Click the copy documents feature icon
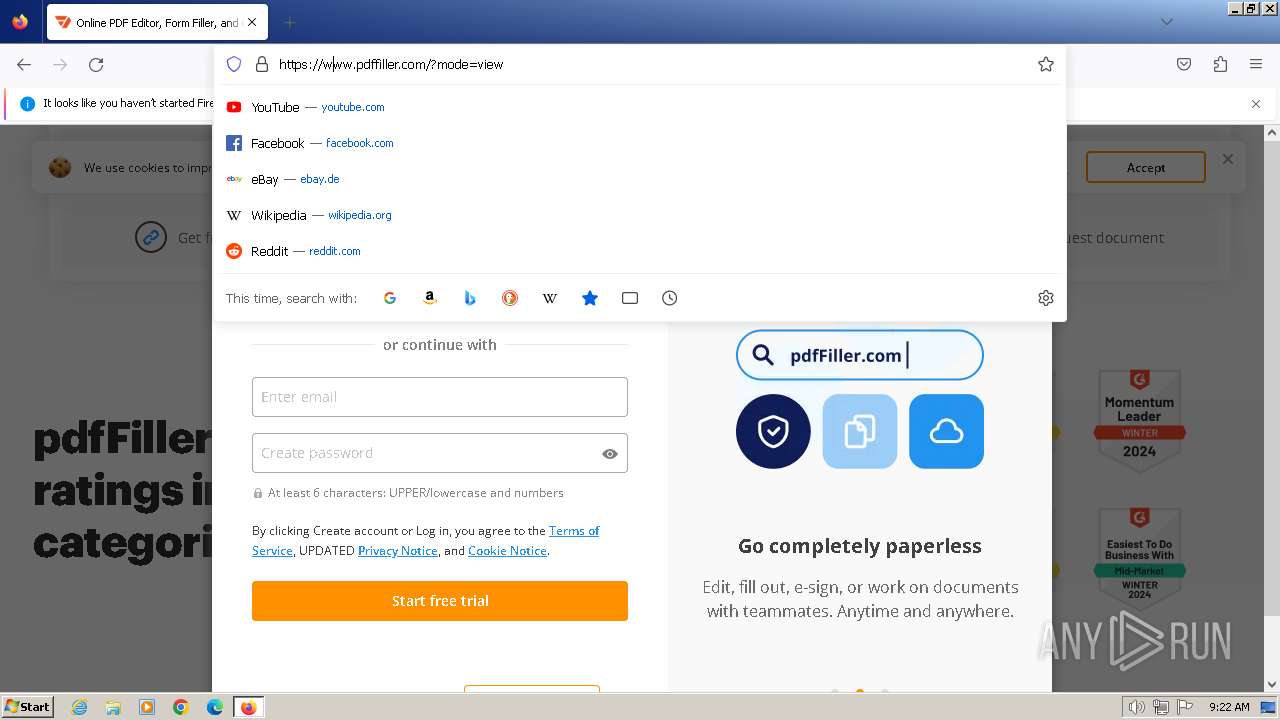 [860, 431]
